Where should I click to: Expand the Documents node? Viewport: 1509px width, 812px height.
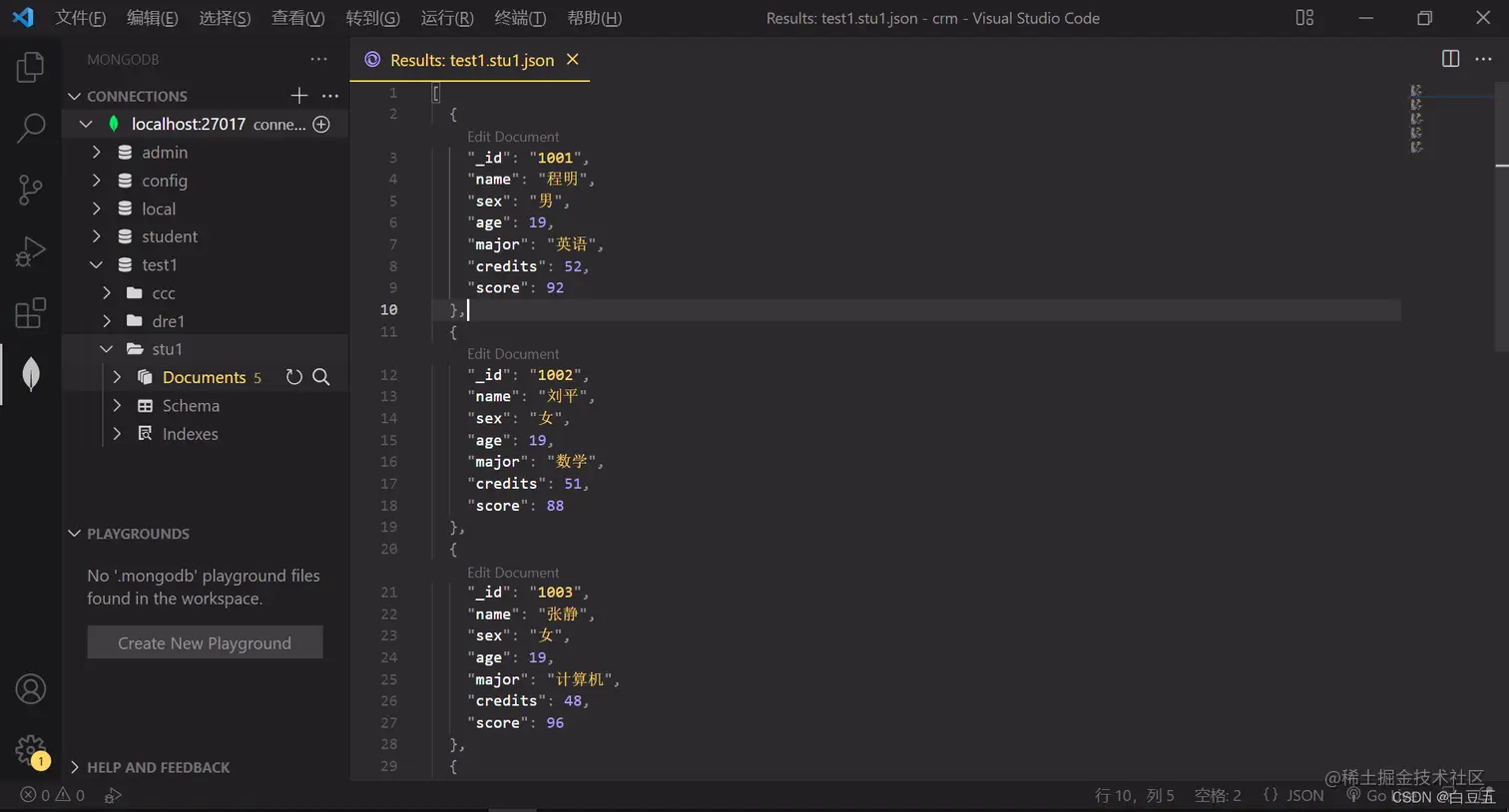117,377
